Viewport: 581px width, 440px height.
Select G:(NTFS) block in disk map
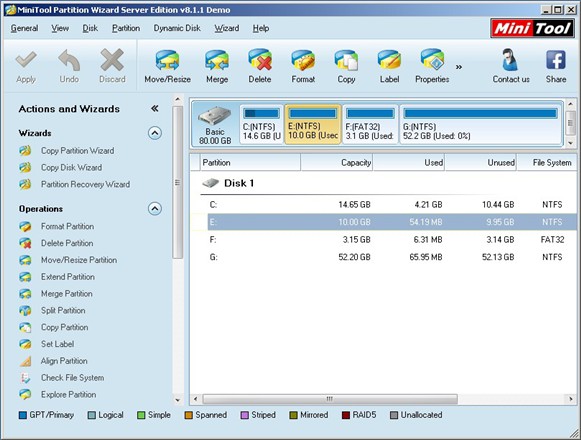pyautogui.click(x=481, y=124)
